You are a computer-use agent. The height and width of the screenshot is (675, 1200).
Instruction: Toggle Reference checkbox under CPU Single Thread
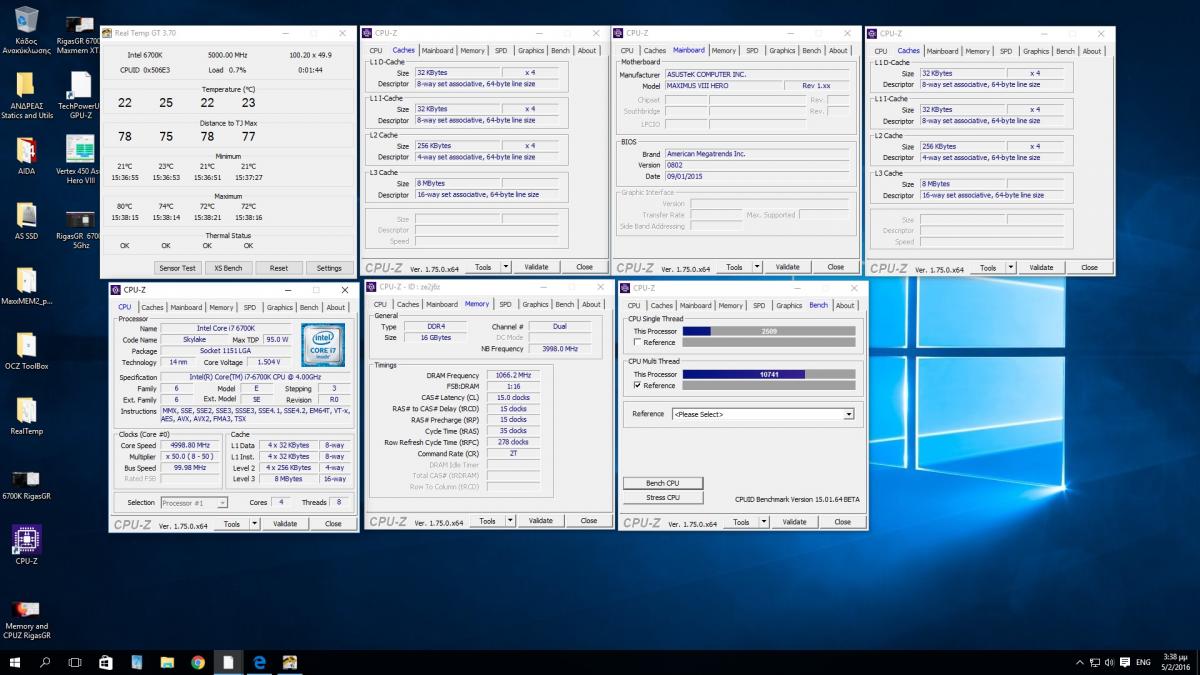coord(637,342)
